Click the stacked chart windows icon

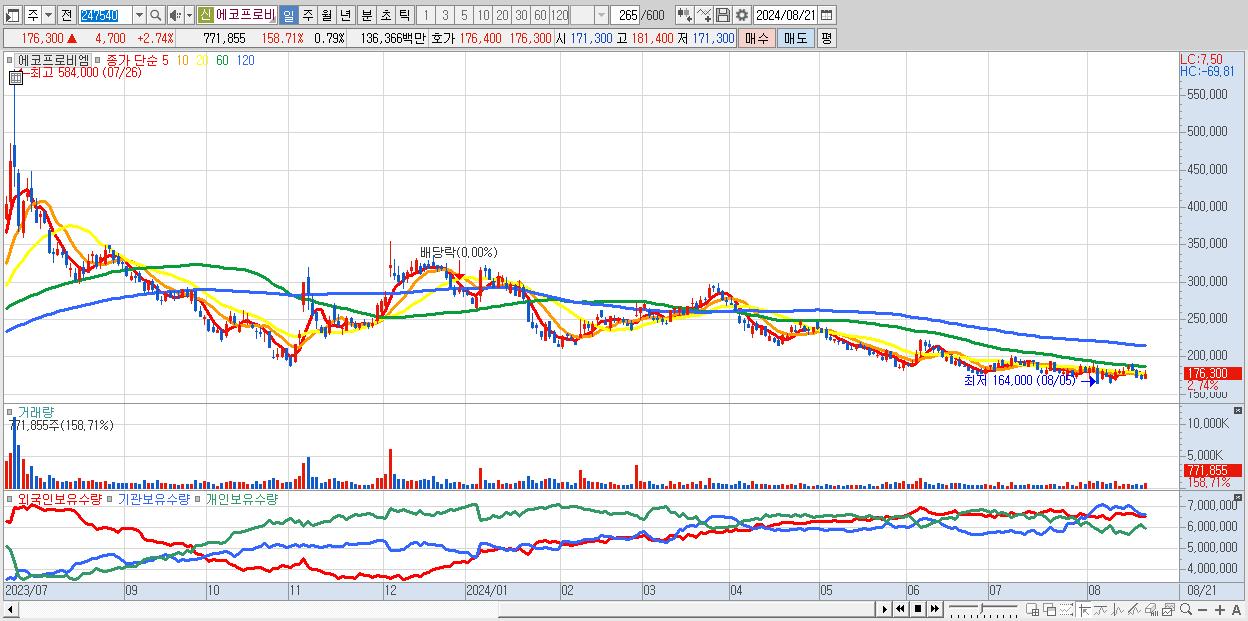tap(1168, 609)
